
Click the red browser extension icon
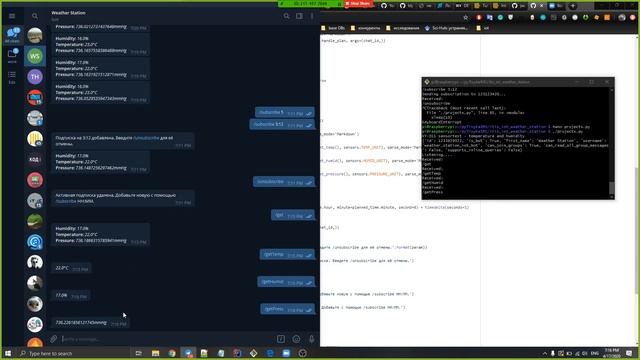click(479, 18)
